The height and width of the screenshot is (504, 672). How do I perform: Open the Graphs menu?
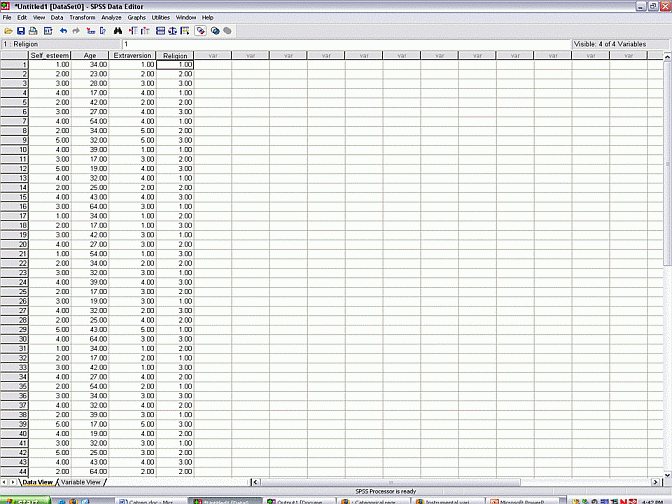(137, 18)
